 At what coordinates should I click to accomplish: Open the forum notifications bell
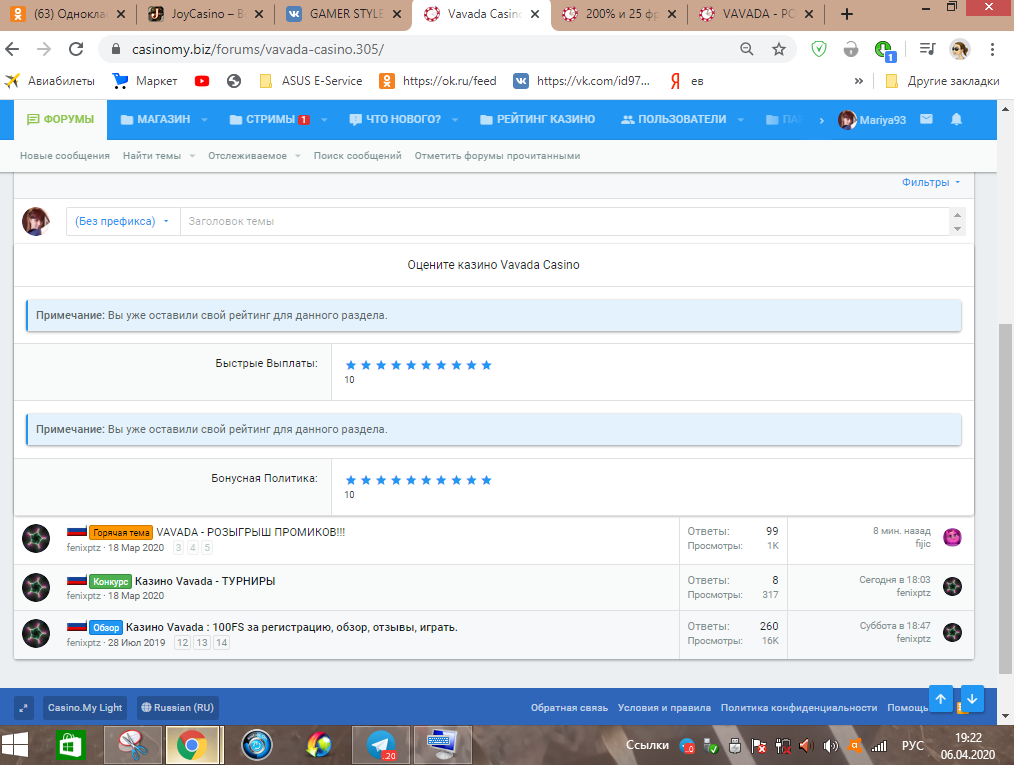[x=956, y=119]
